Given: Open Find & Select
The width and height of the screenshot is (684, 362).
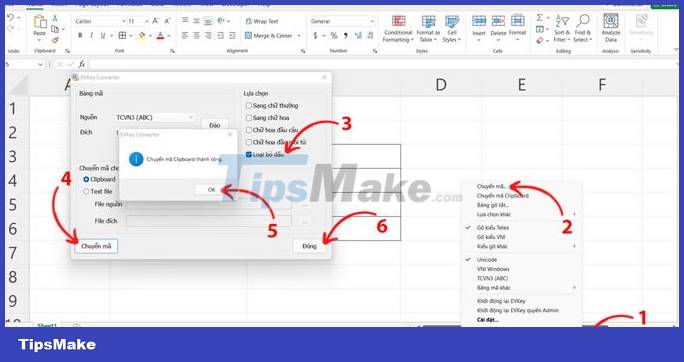Looking at the screenshot, I should [583, 29].
